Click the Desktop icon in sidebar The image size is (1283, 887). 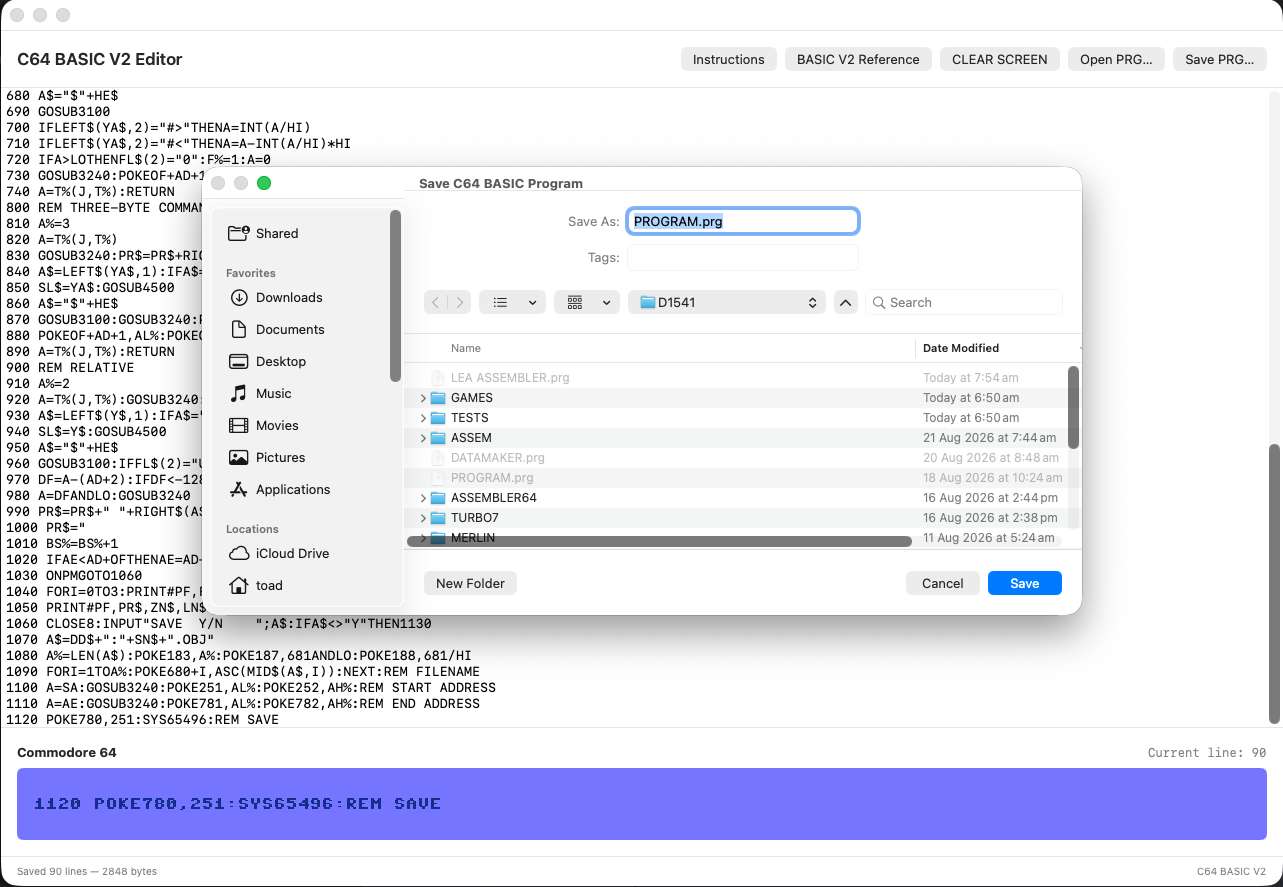238,361
